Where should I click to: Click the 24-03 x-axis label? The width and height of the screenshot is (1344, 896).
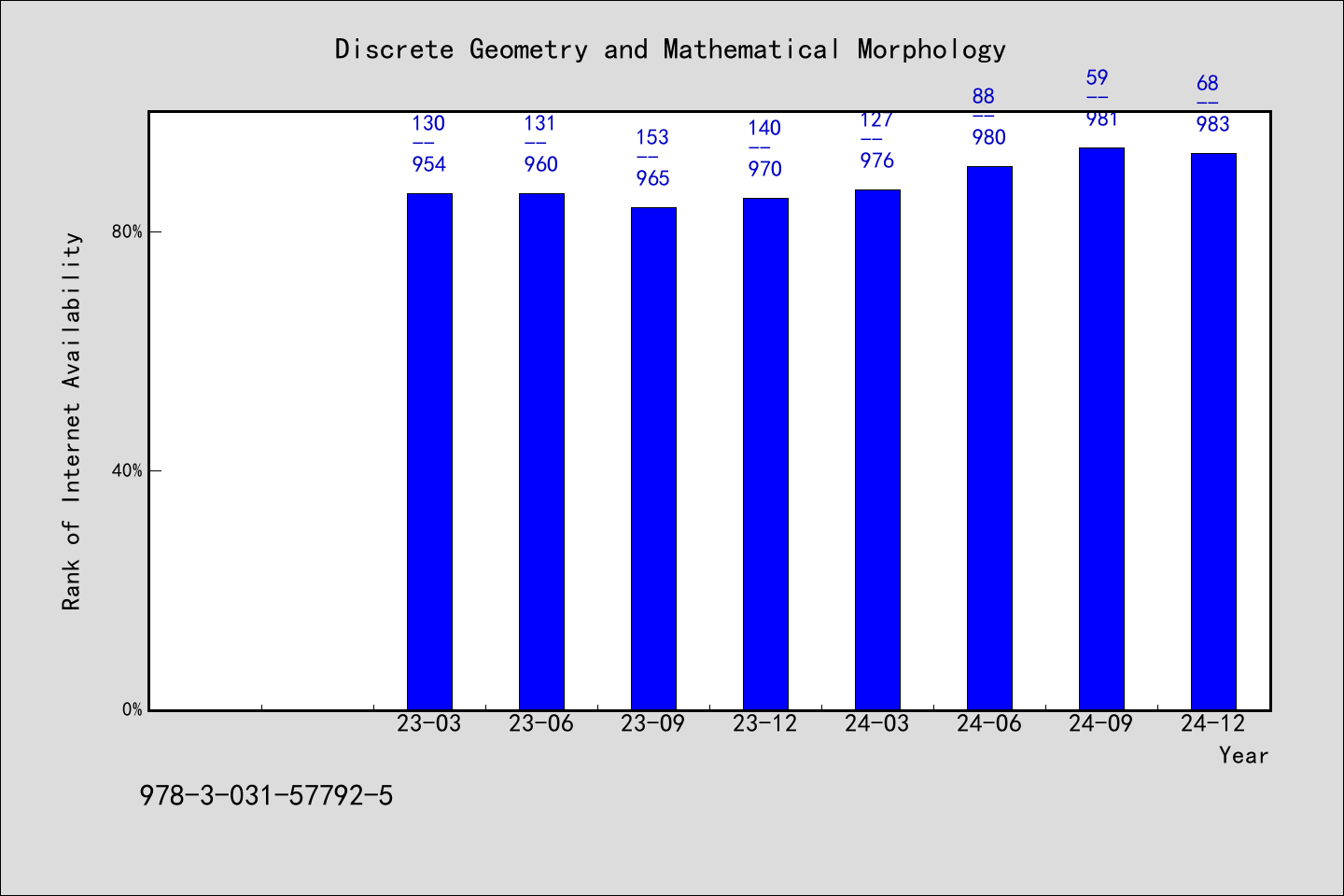(877, 723)
